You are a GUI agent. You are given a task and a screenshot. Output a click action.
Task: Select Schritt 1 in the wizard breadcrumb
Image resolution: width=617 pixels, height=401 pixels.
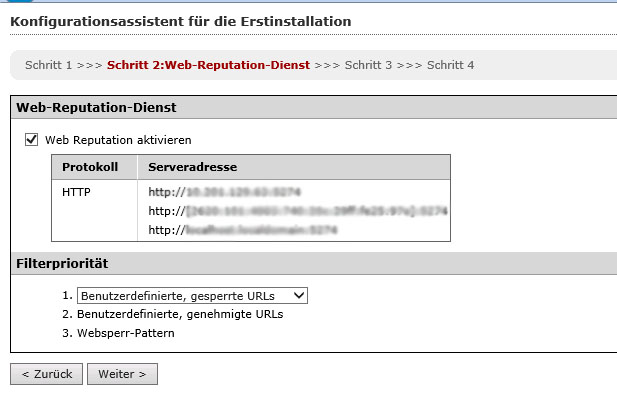coord(48,65)
